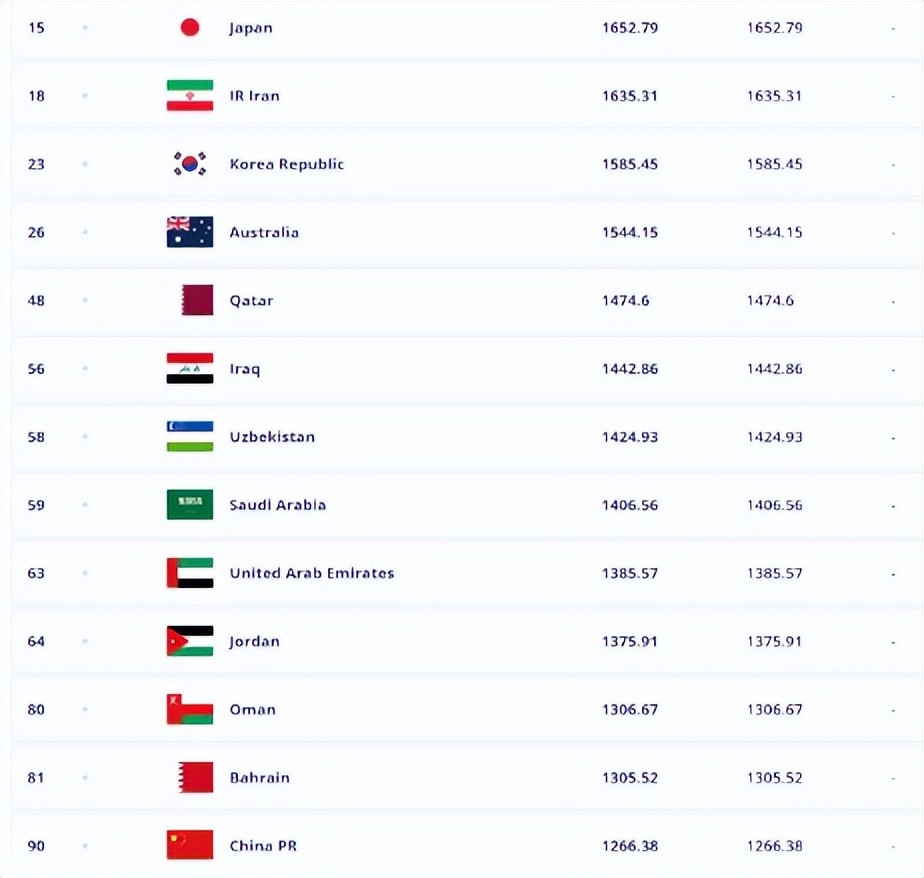Click the Jordan flag icon
Viewport: 924px width, 878px height.
190,641
